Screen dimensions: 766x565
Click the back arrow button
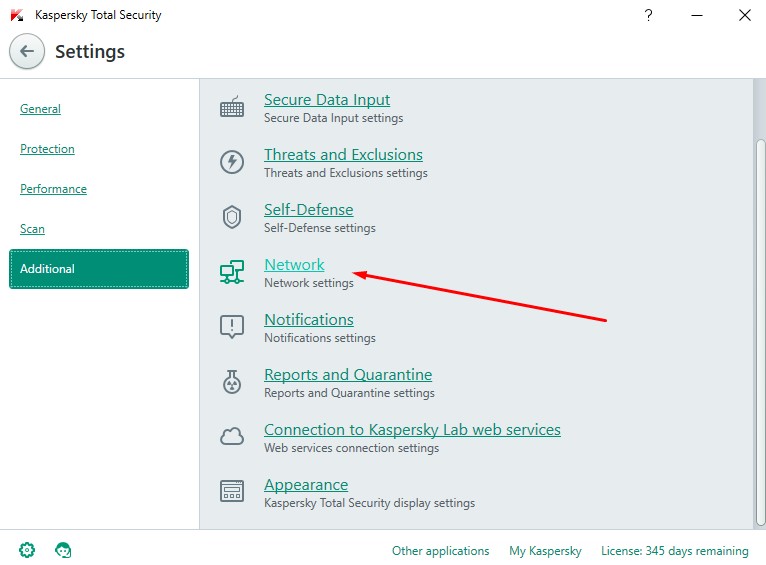tap(27, 51)
